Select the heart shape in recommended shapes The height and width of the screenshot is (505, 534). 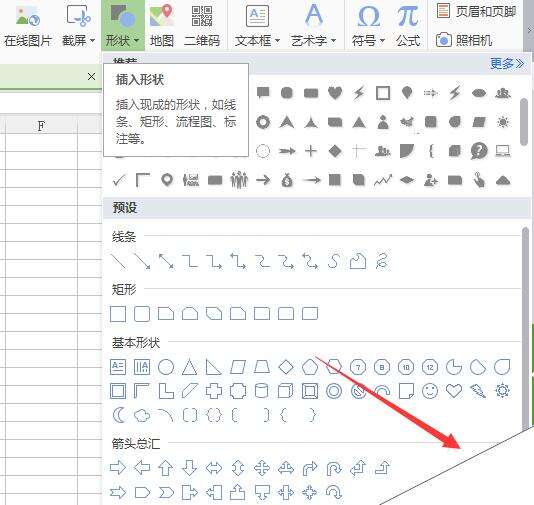pos(335,93)
